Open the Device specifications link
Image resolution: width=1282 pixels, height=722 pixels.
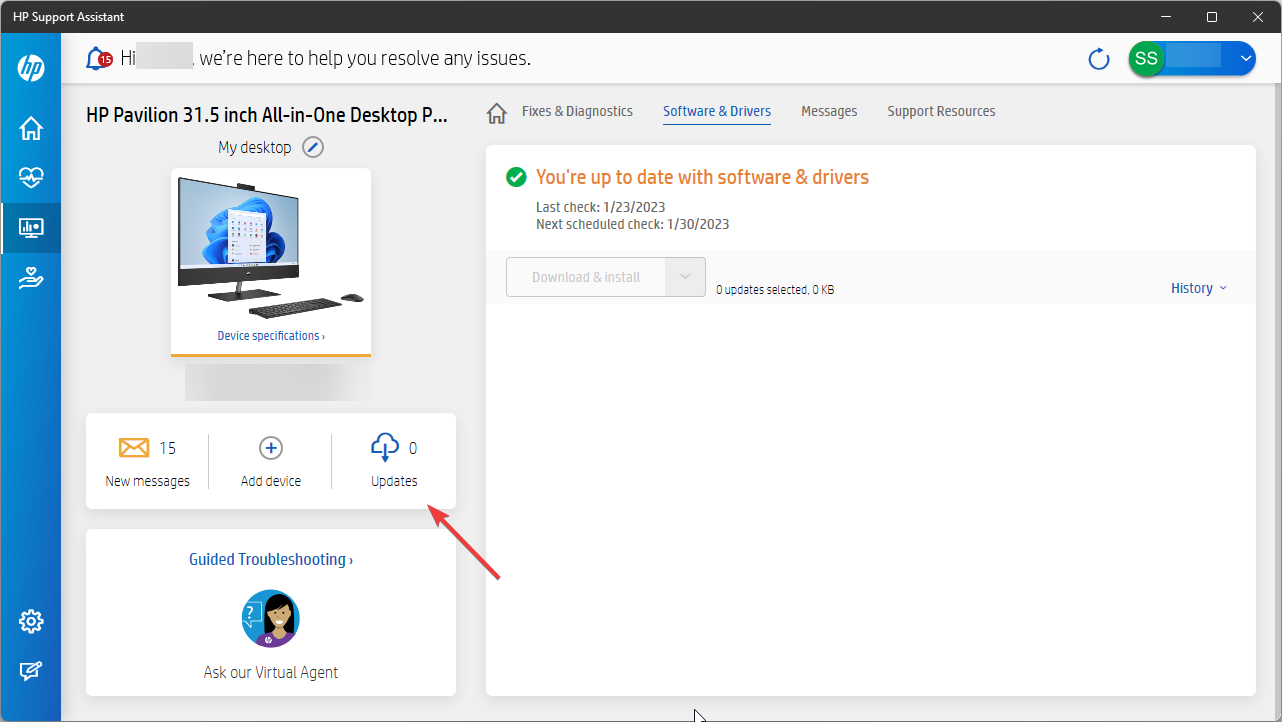tap(271, 336)
